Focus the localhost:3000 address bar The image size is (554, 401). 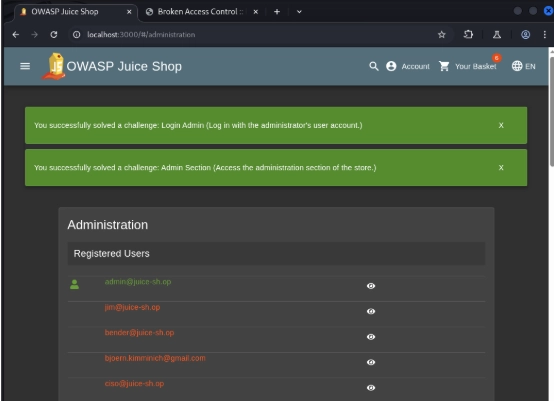click(x=260, y=35)
